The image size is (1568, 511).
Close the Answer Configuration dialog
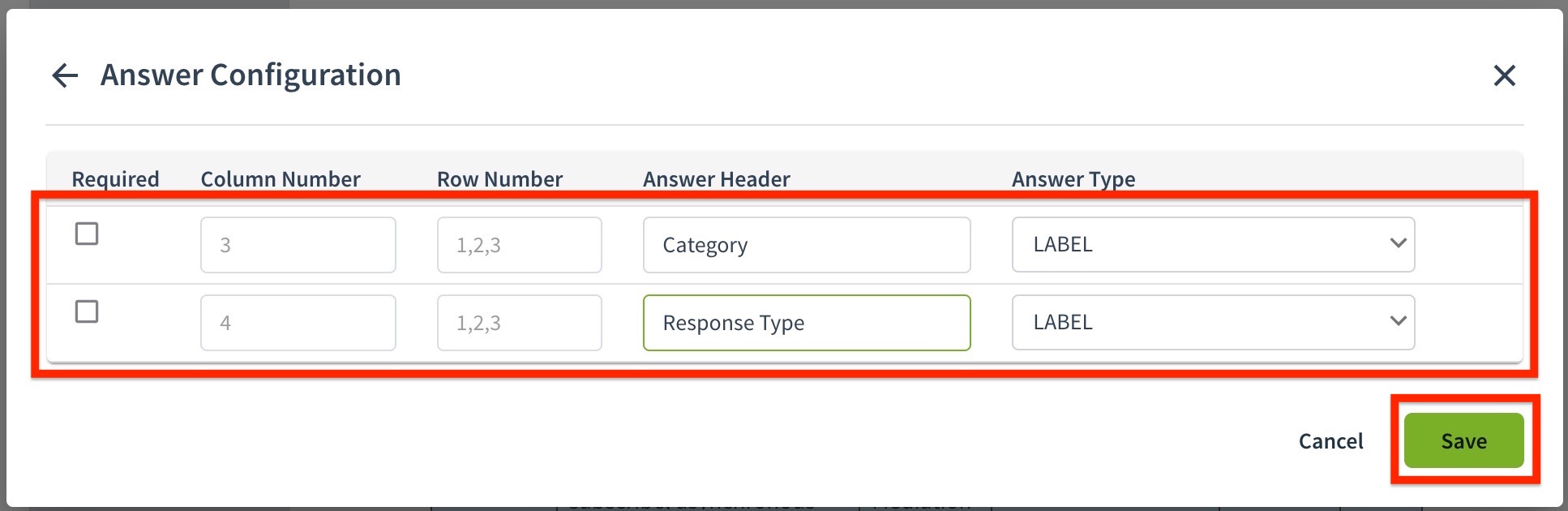[1504, 76]
